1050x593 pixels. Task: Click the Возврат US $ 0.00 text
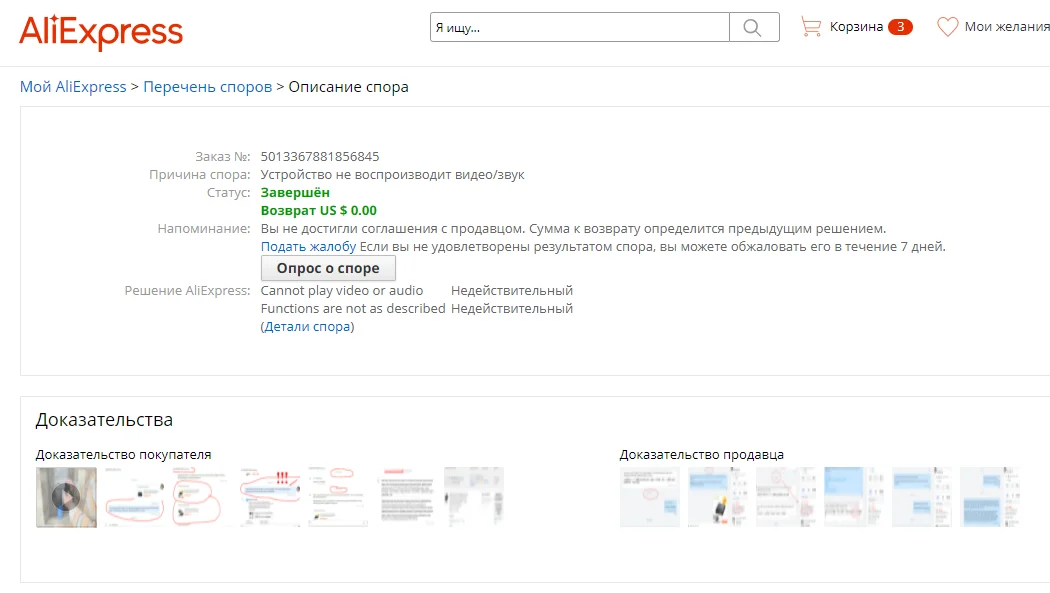[x=319, y=211]
